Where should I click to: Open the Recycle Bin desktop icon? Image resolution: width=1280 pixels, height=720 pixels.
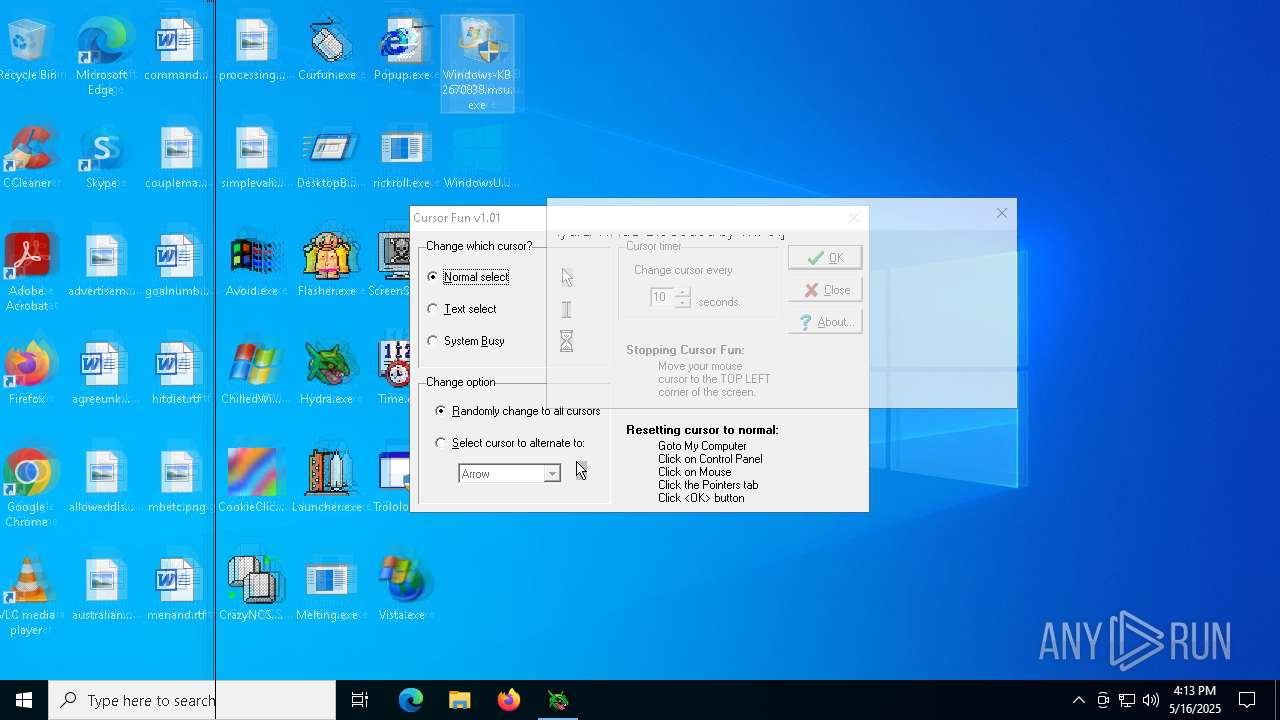[x=28, y=50]
